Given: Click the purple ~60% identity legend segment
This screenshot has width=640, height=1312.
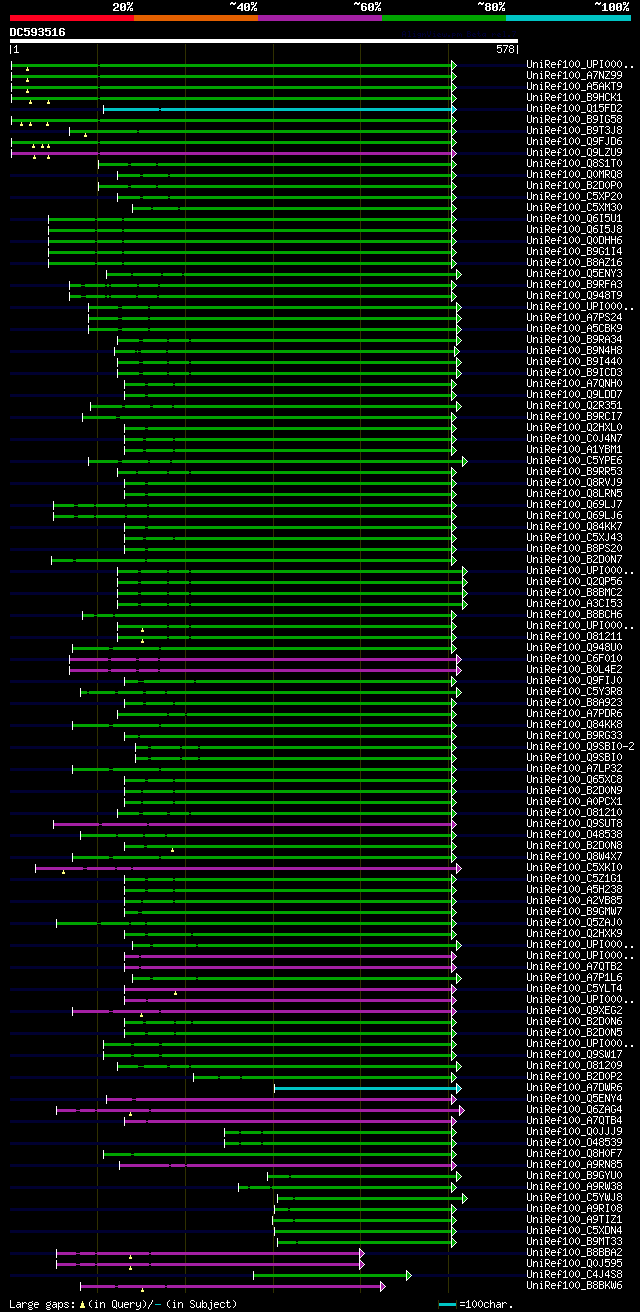Looking at the screenshot, I should (x=319, y=18).
